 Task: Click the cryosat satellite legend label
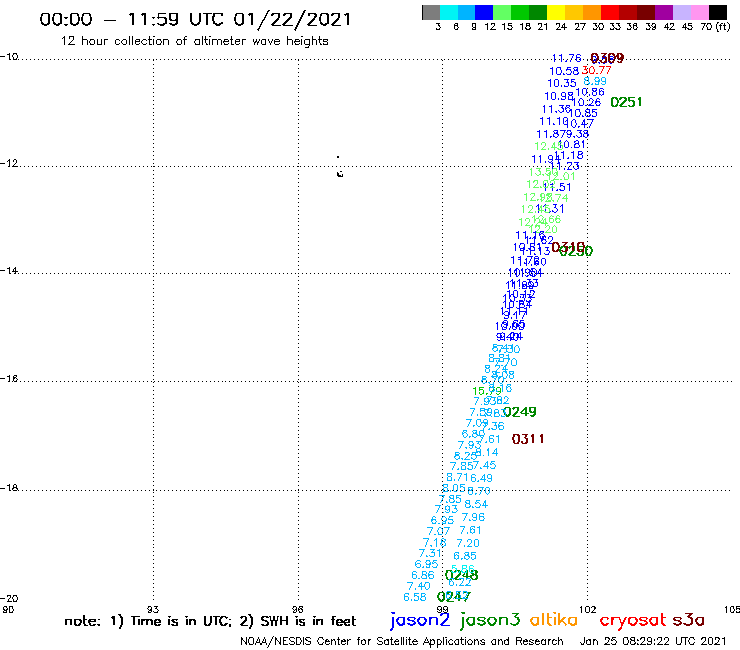coord(633,620)
